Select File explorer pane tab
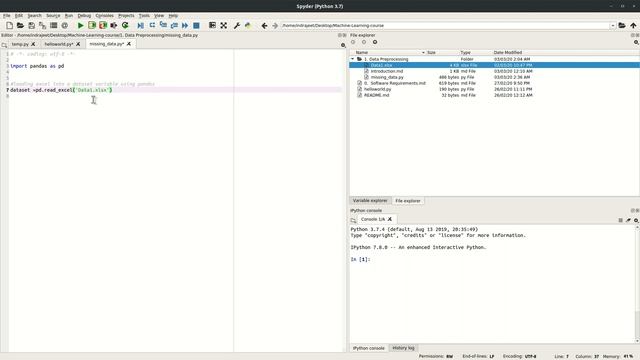Image resolution: width=640 pixels, height=360 pixels. 408,201
